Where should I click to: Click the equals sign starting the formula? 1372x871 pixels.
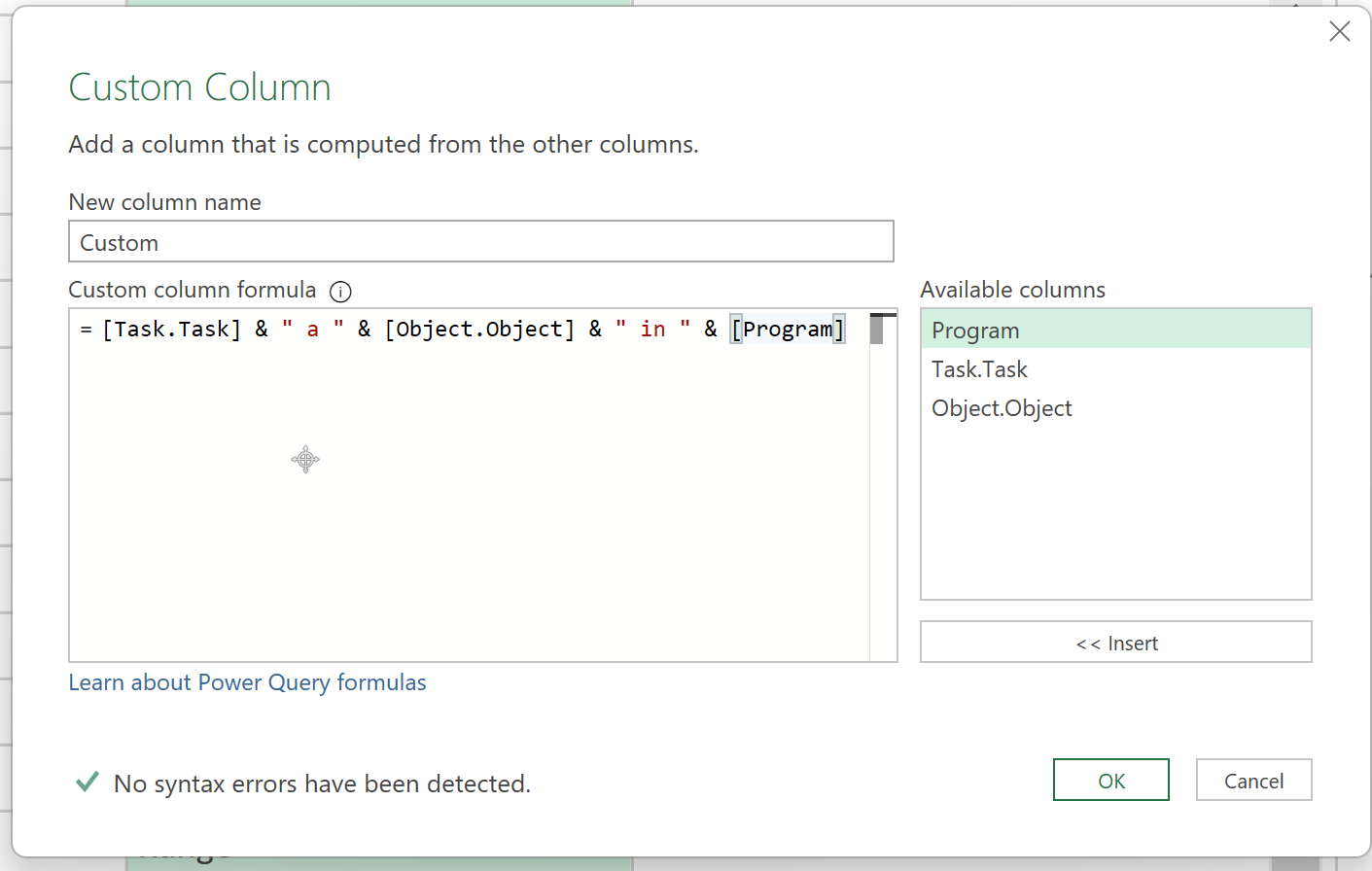point(87,330)
